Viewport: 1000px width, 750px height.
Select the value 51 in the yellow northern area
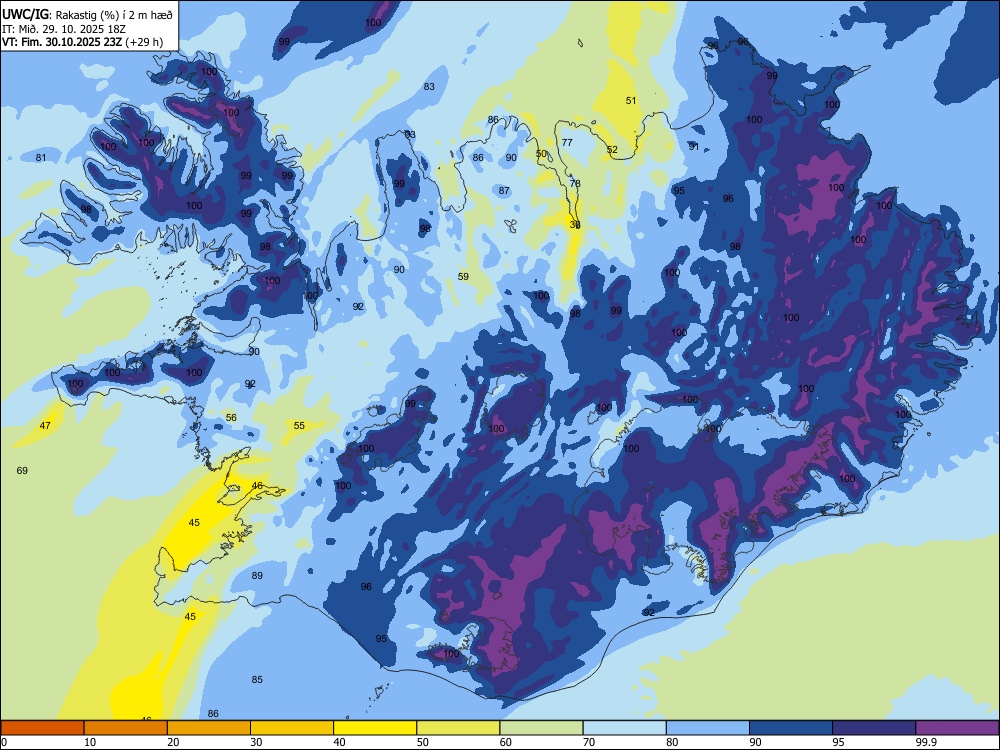(631, 100)
